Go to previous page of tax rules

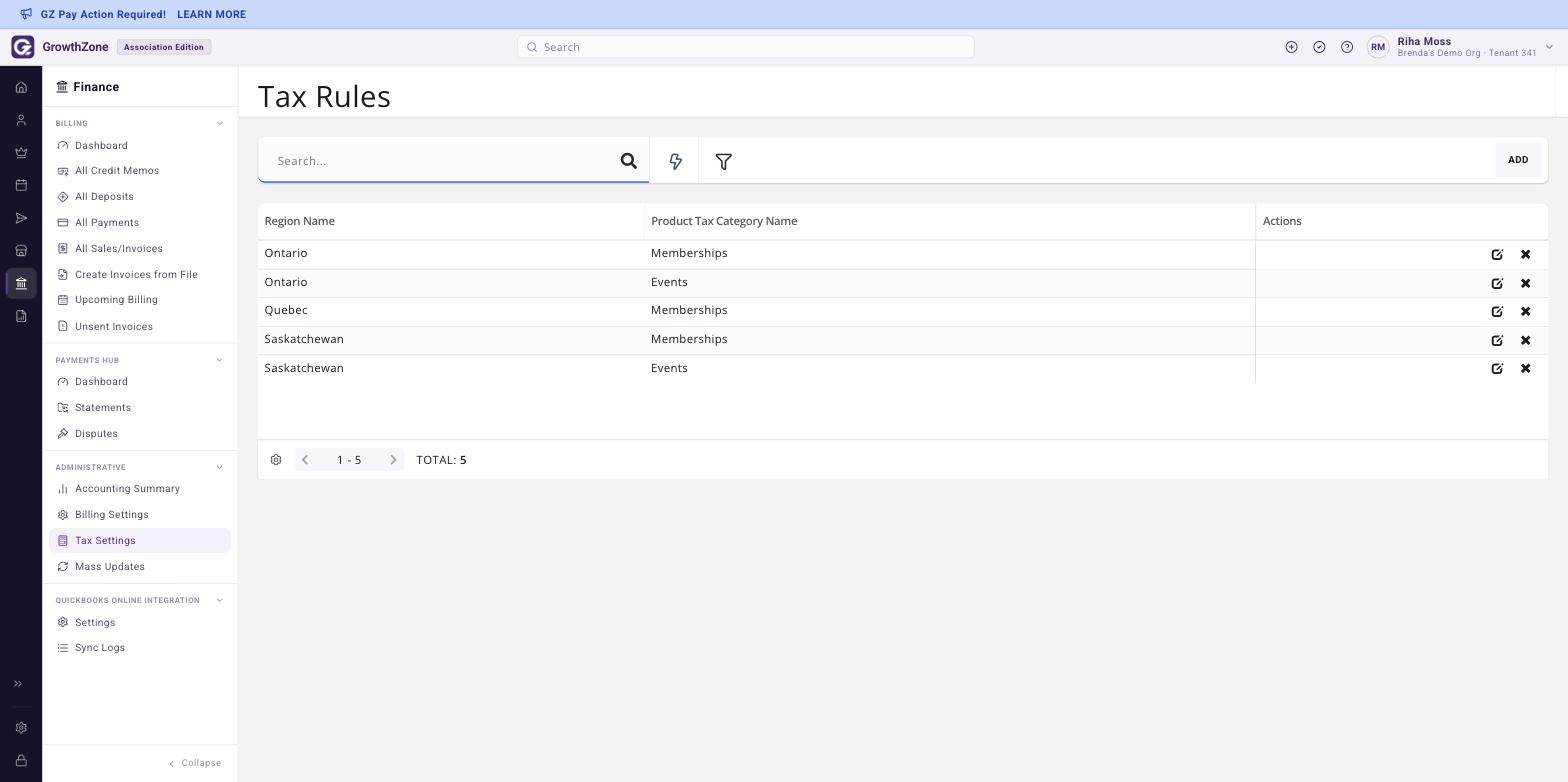click(305, 460)
